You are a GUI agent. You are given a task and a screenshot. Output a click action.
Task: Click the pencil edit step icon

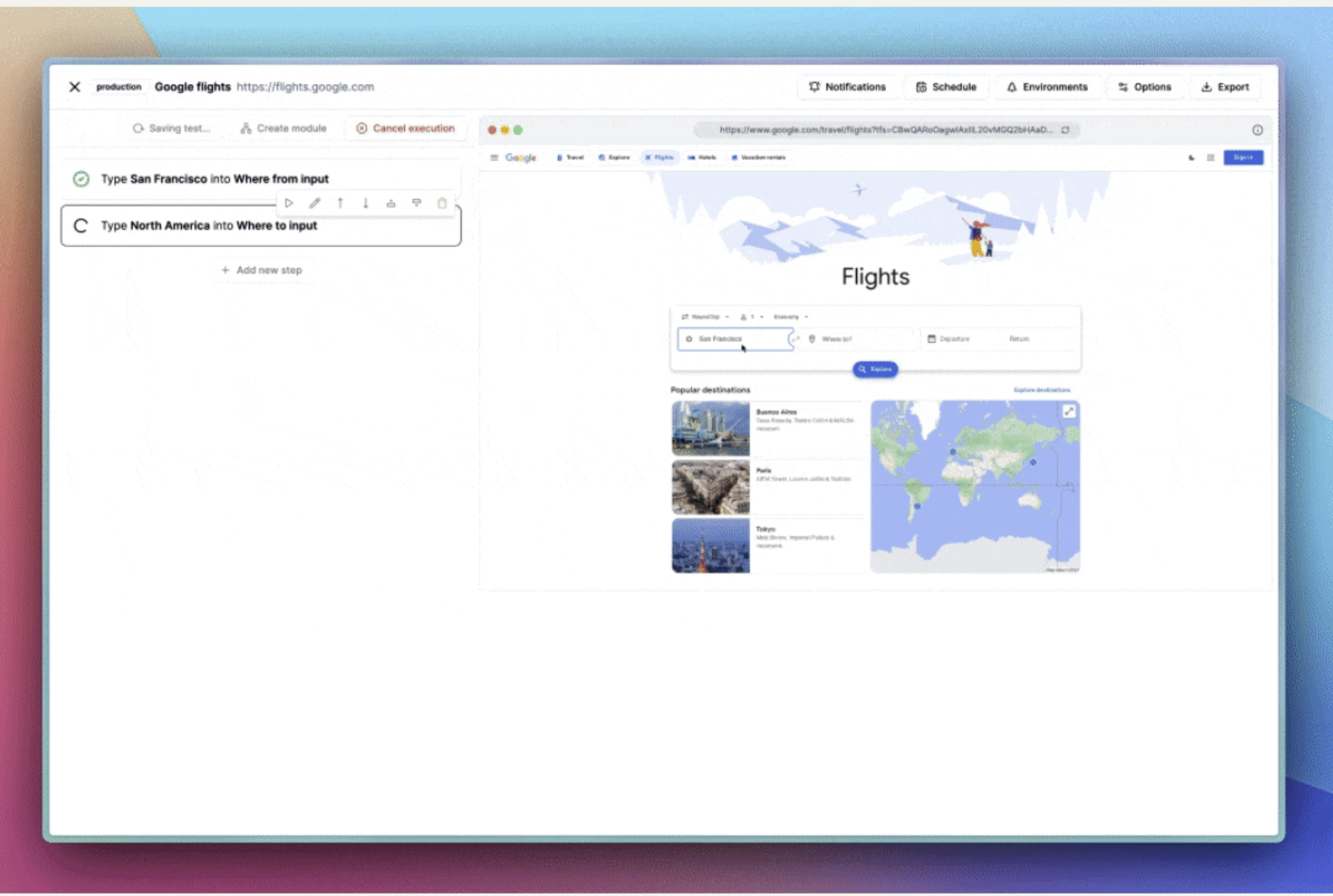315,203
